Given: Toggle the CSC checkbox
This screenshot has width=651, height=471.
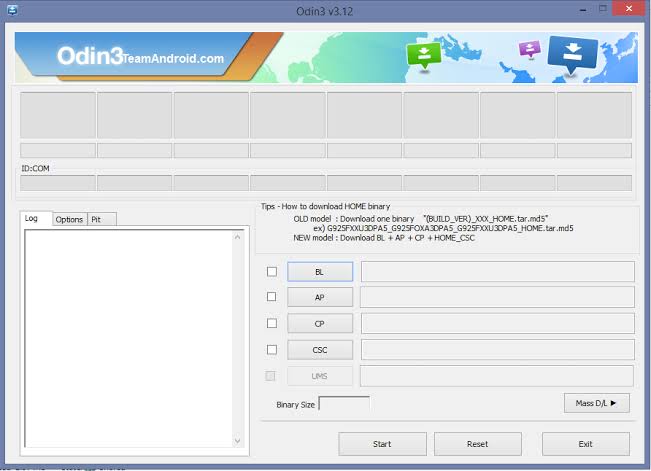Looking at the screenshot, I should [272, 350].
